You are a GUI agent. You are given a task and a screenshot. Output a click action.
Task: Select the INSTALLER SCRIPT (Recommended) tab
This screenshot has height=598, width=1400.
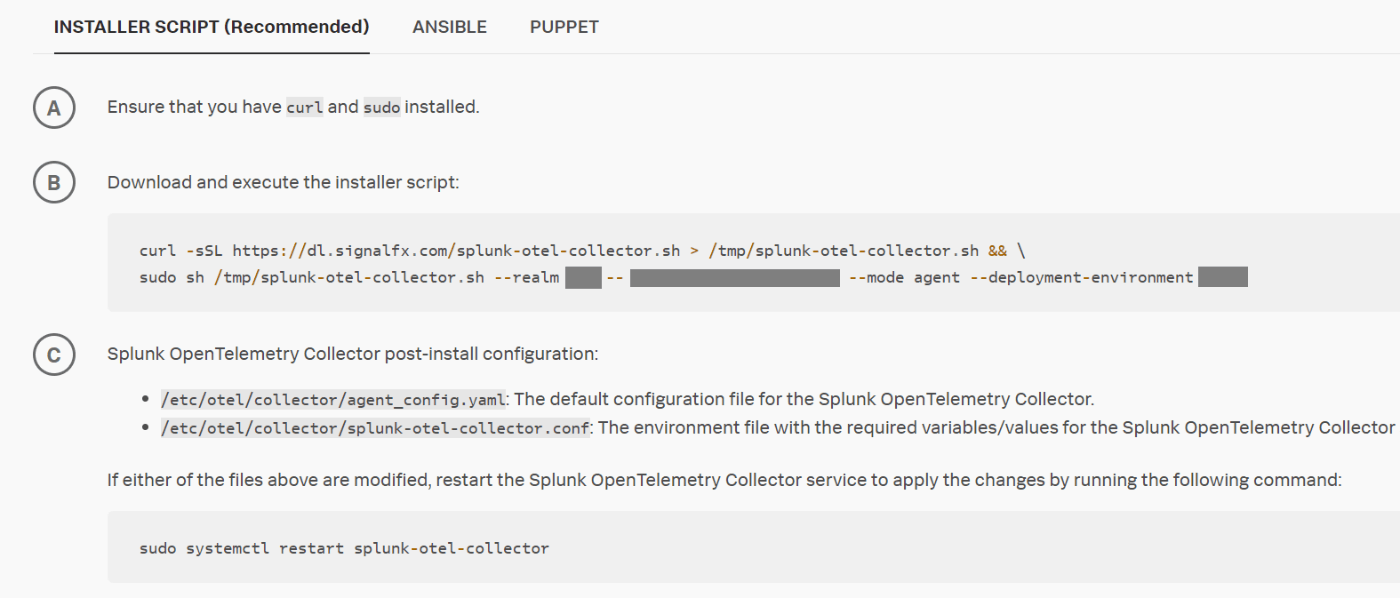click(x=211, y=27)
